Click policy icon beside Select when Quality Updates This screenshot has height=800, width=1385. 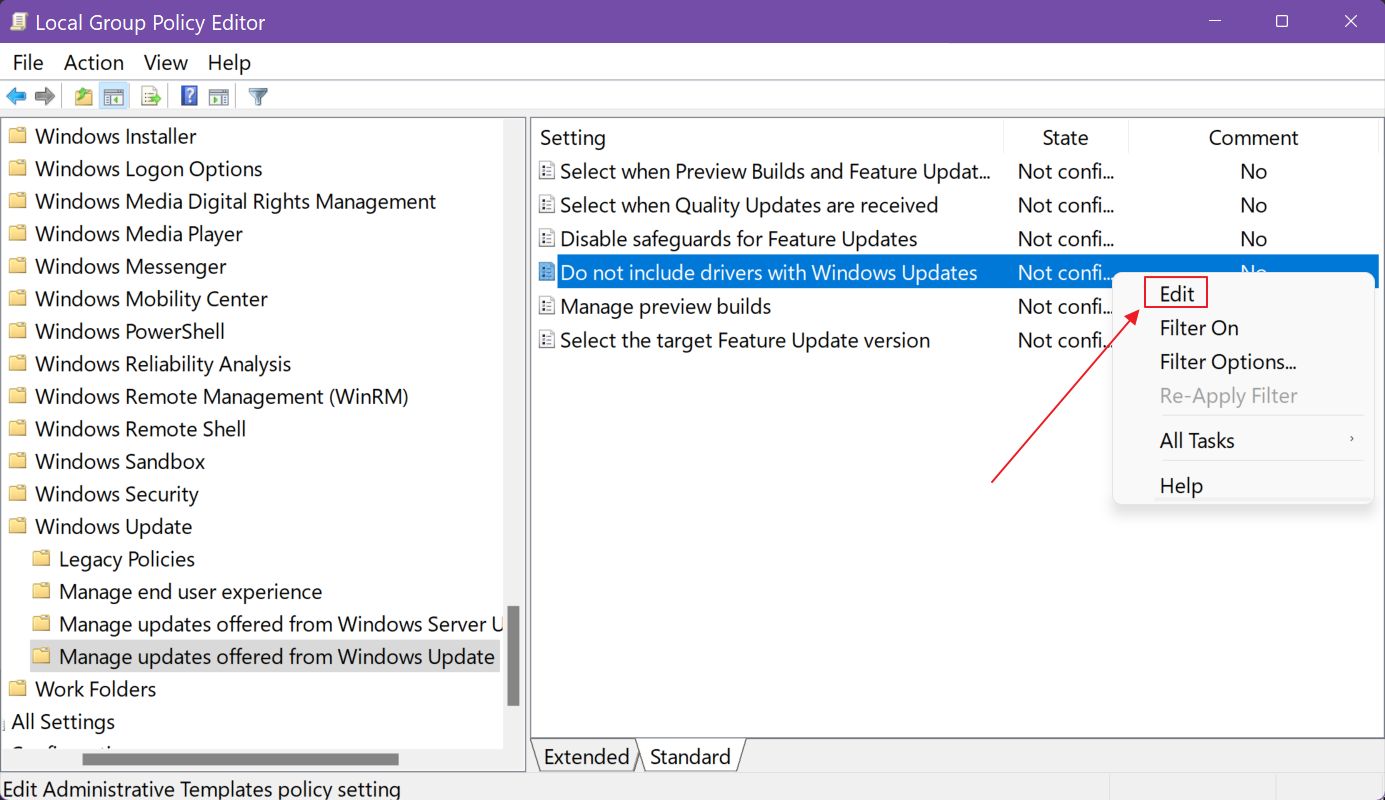[547, 205]
